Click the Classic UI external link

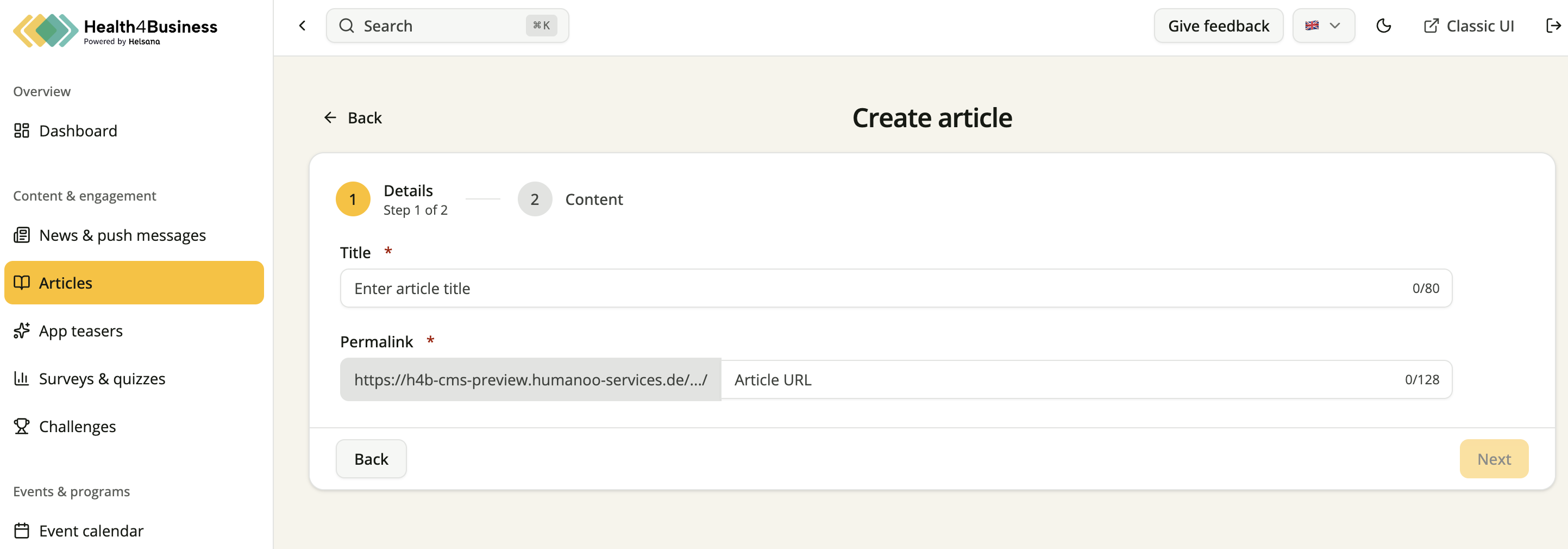click(1469, 26)
